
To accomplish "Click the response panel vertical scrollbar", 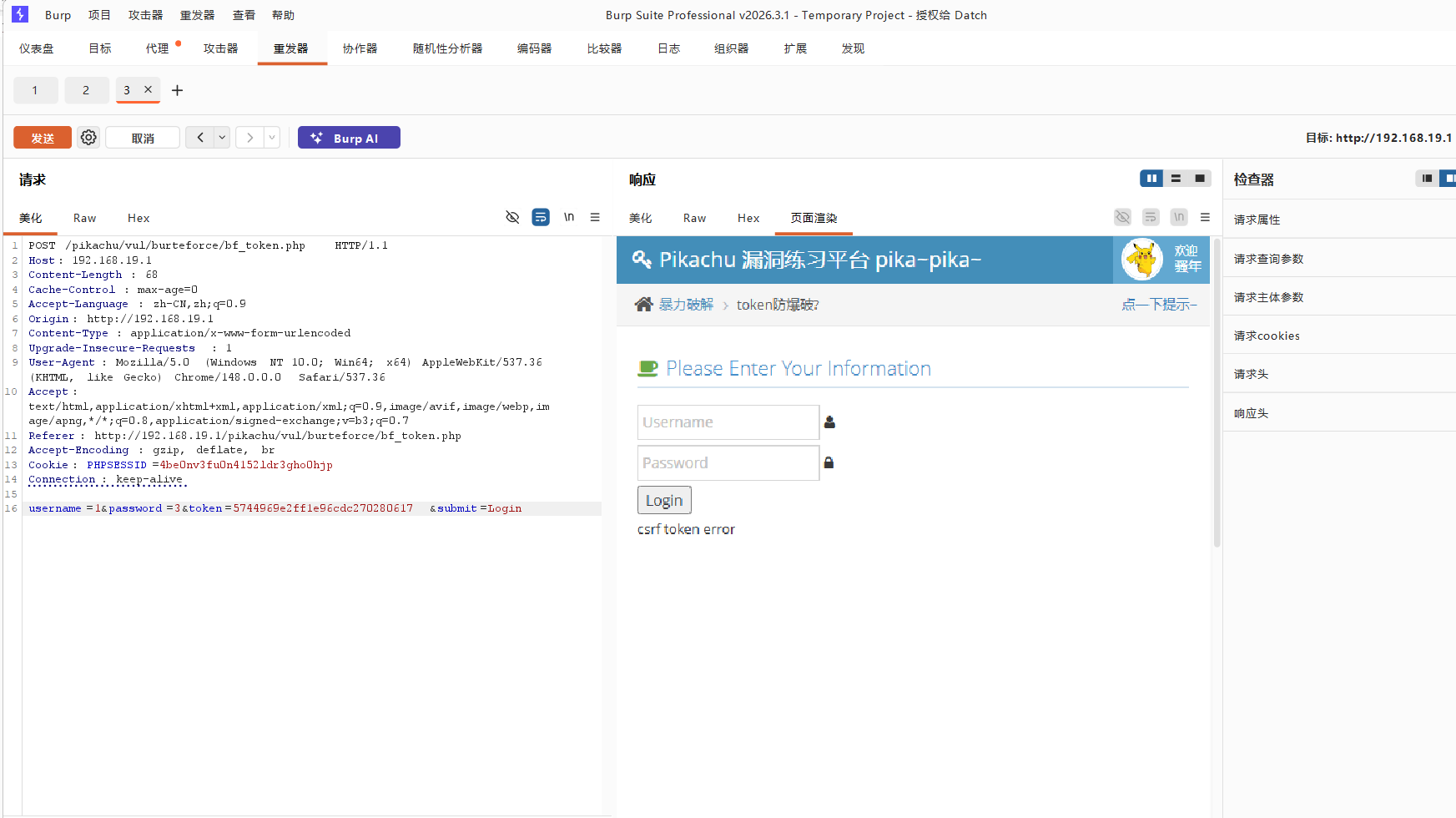I will coord(1217,392).
